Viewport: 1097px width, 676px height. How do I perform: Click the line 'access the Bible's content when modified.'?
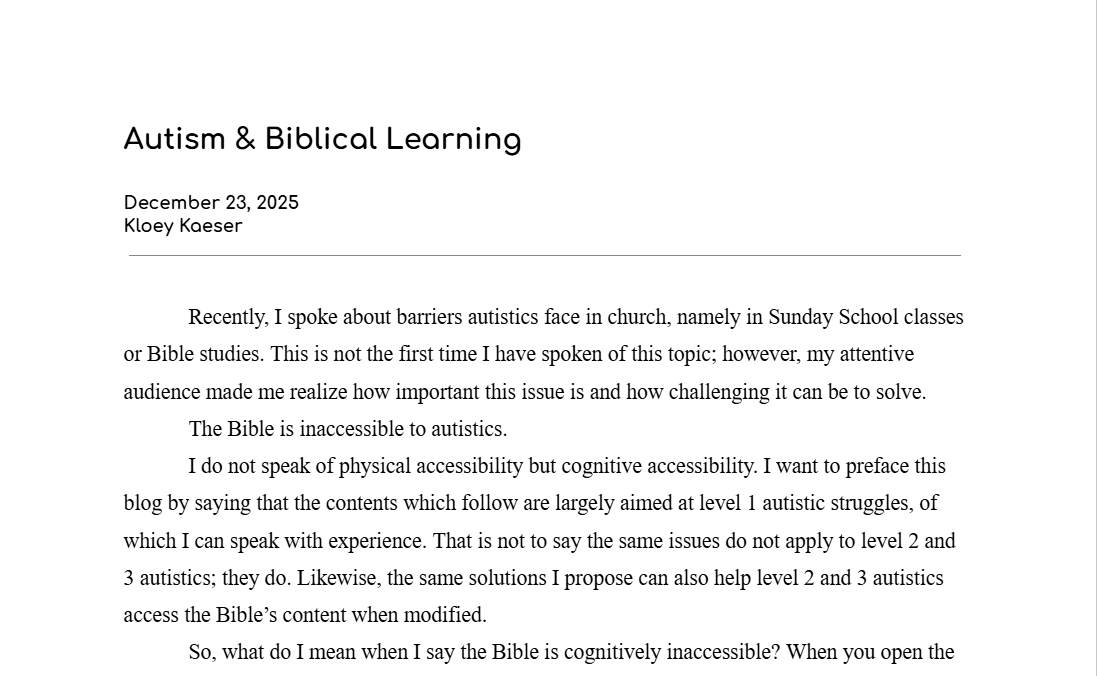click(x=305, y=615)
